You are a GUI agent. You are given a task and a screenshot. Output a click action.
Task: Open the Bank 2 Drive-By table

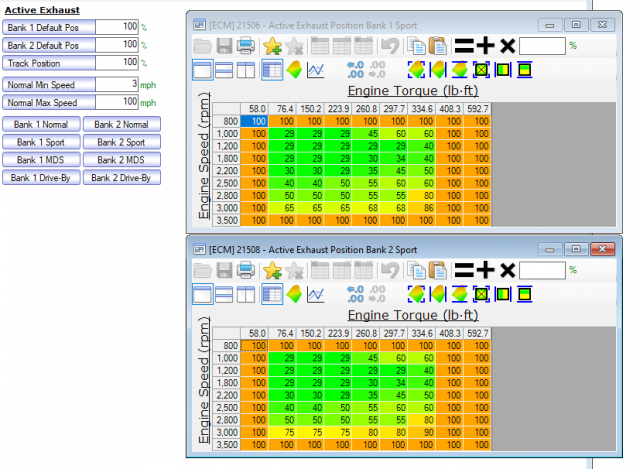point(121,178)
